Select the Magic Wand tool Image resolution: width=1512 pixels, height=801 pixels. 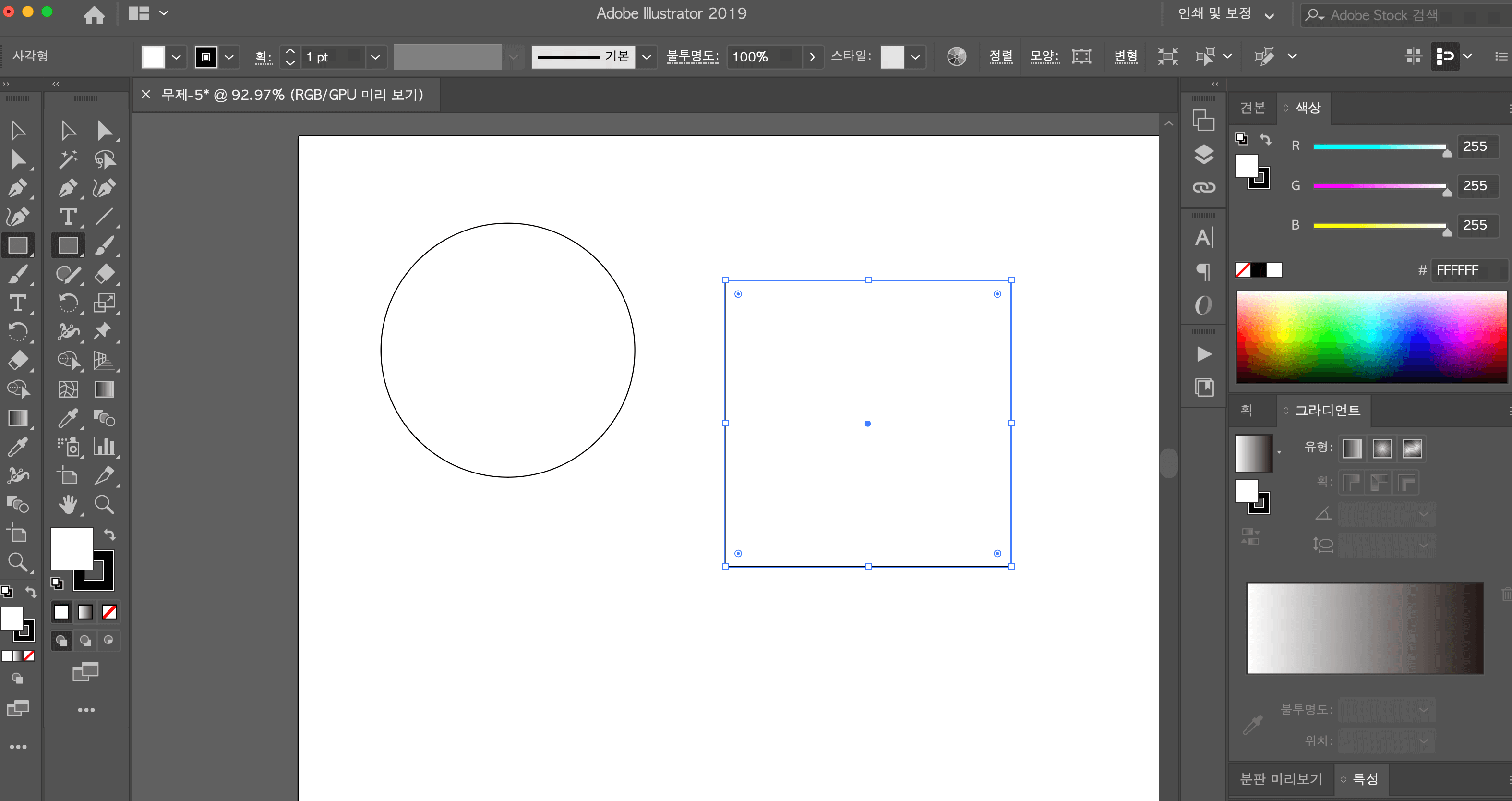pos(68,159)
